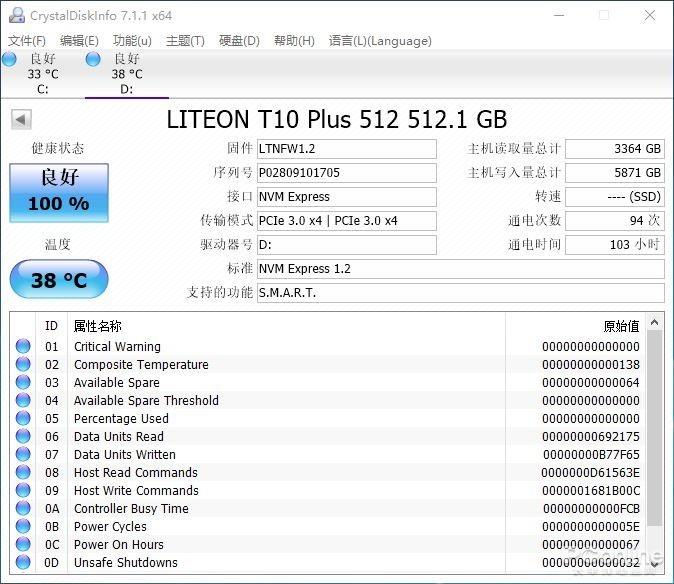Click the scrollbar up arrow in attribute list
The width and height of the screenshot is (674, 584).
654,322
